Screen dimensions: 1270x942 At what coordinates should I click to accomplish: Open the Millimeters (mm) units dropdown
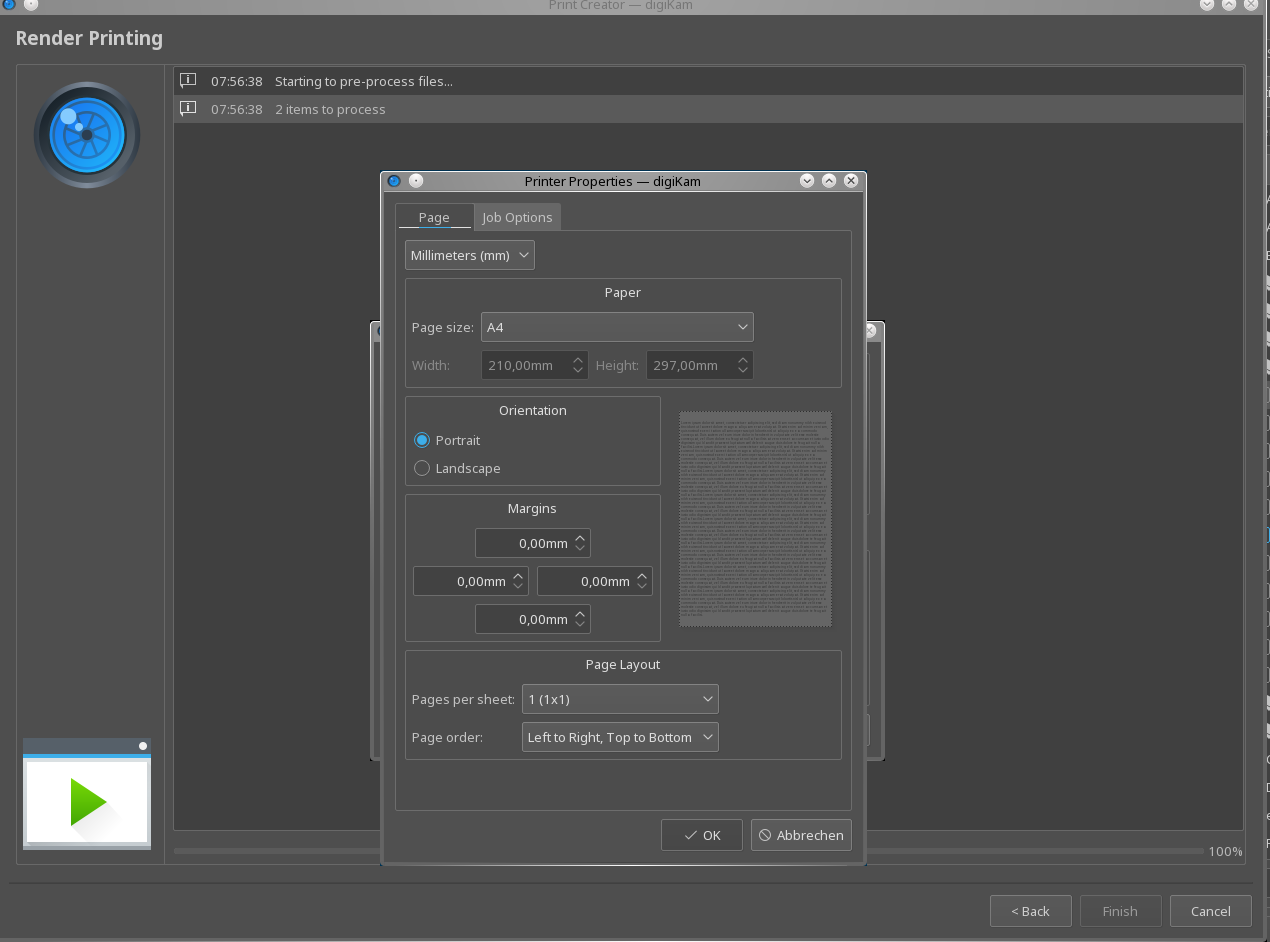coord(469,255)
